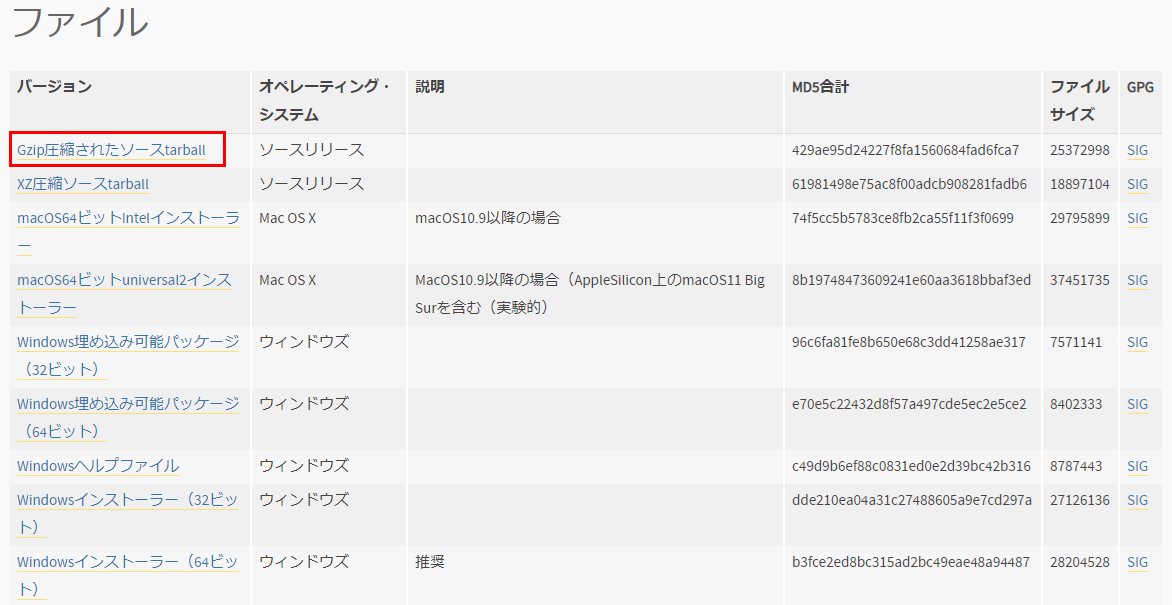The width and height of the screenshot is (1172, 605).
Task: Select Mac OS X in the universal2 installer row
Action: pos(288,280)
